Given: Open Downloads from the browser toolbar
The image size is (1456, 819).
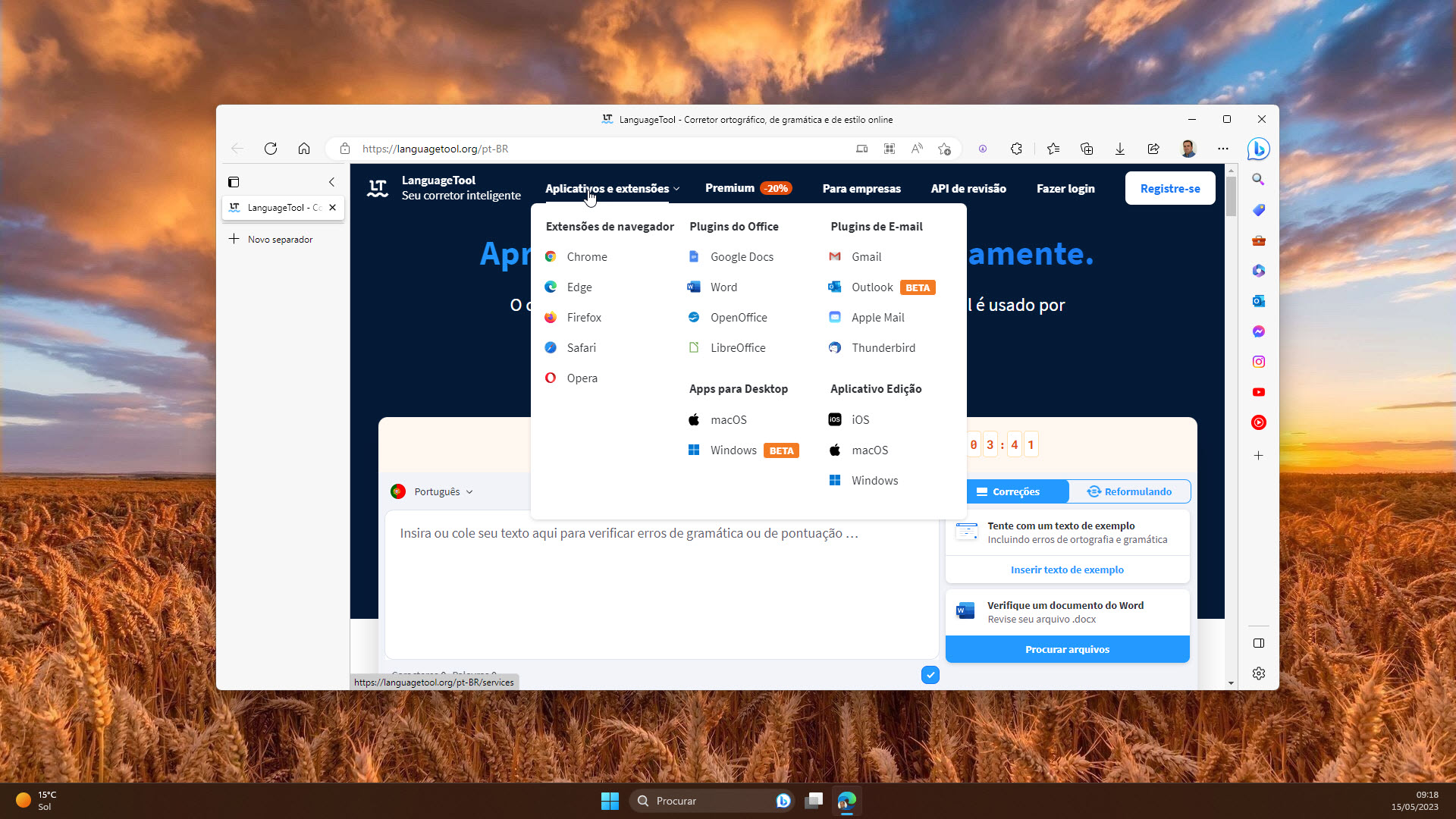Looking at the screenshot, I should pos(1120,149).
